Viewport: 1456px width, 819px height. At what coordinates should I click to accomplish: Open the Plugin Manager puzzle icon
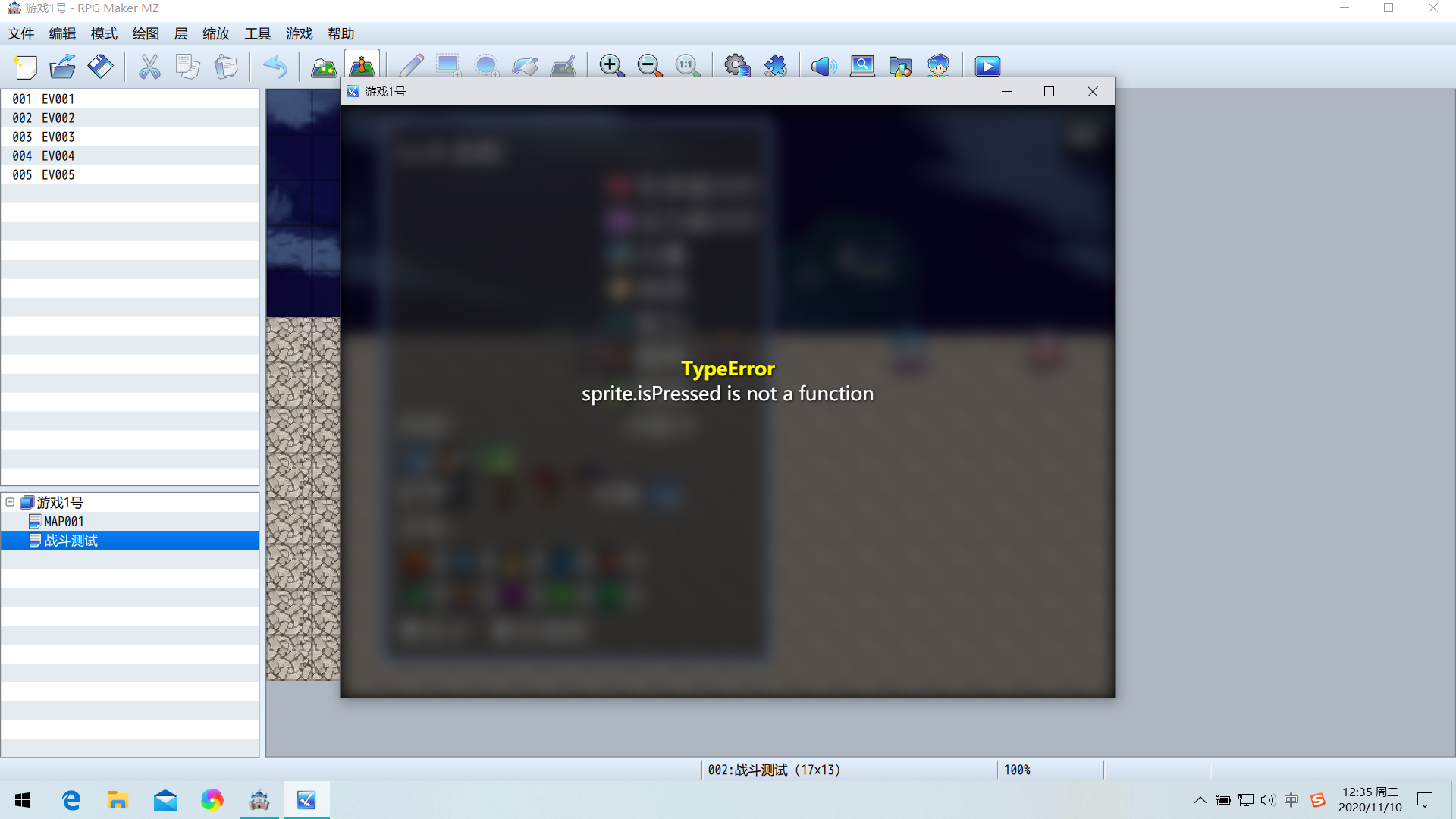tap(775, 67)
